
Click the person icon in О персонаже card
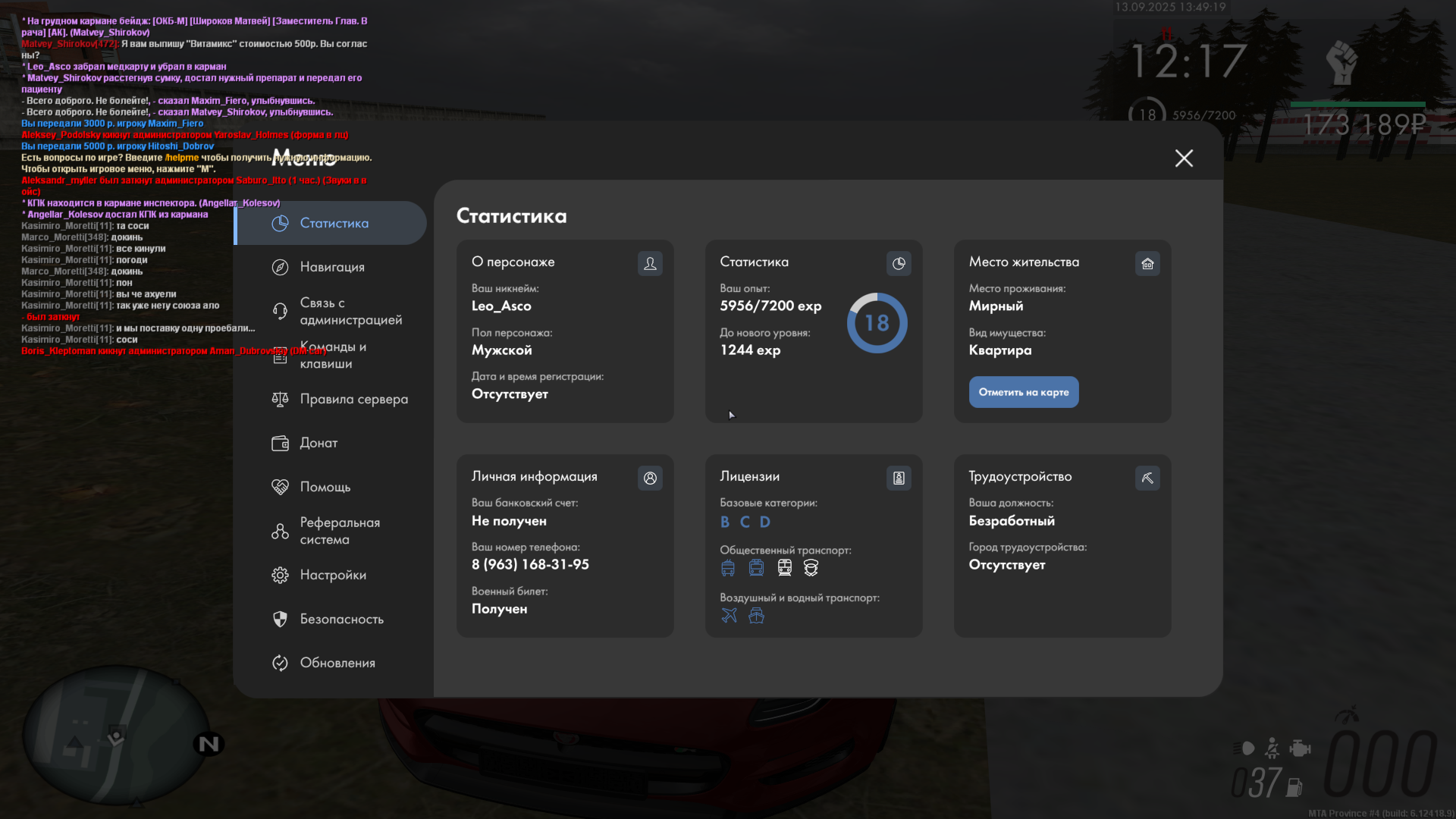pos(650,263)
